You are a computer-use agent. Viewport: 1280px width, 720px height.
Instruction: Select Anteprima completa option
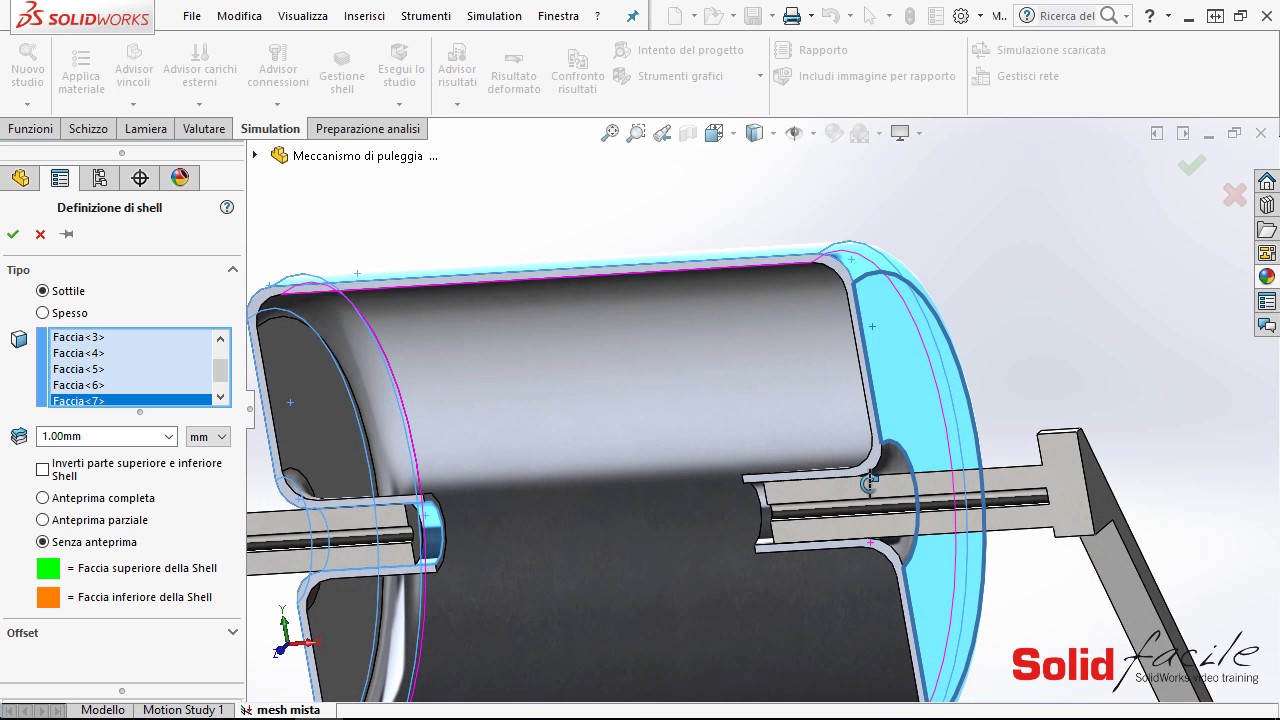42,497
